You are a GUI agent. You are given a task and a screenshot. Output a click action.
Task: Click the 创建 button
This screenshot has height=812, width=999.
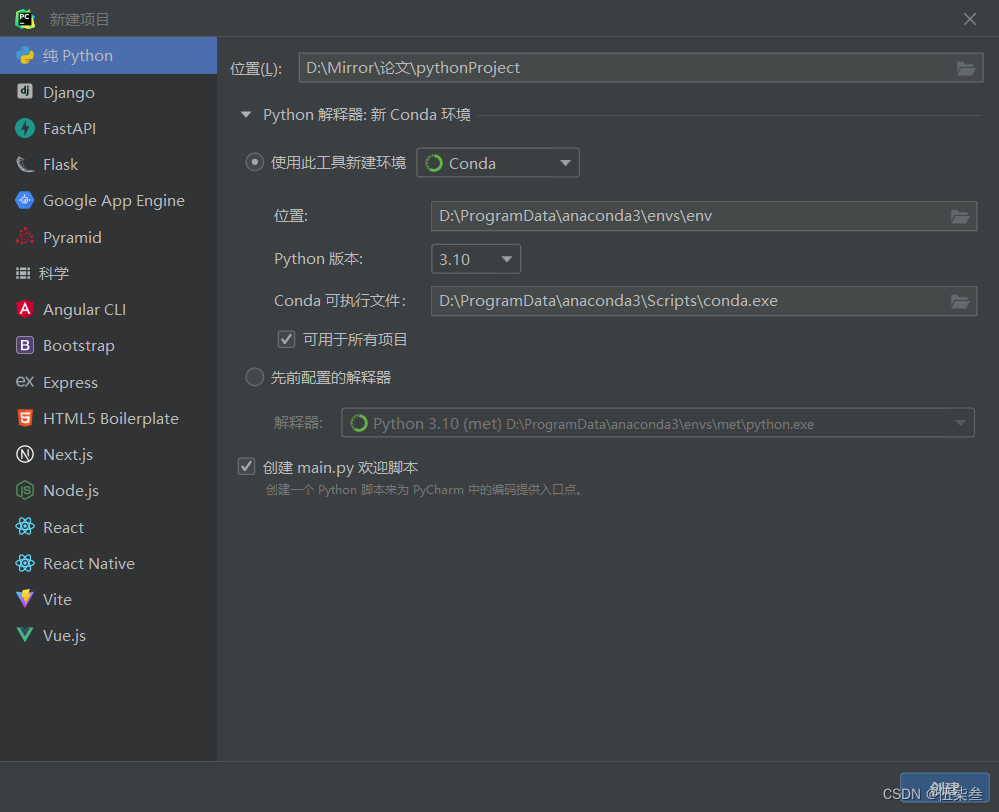pyautogui.click(x=944, y=789)
